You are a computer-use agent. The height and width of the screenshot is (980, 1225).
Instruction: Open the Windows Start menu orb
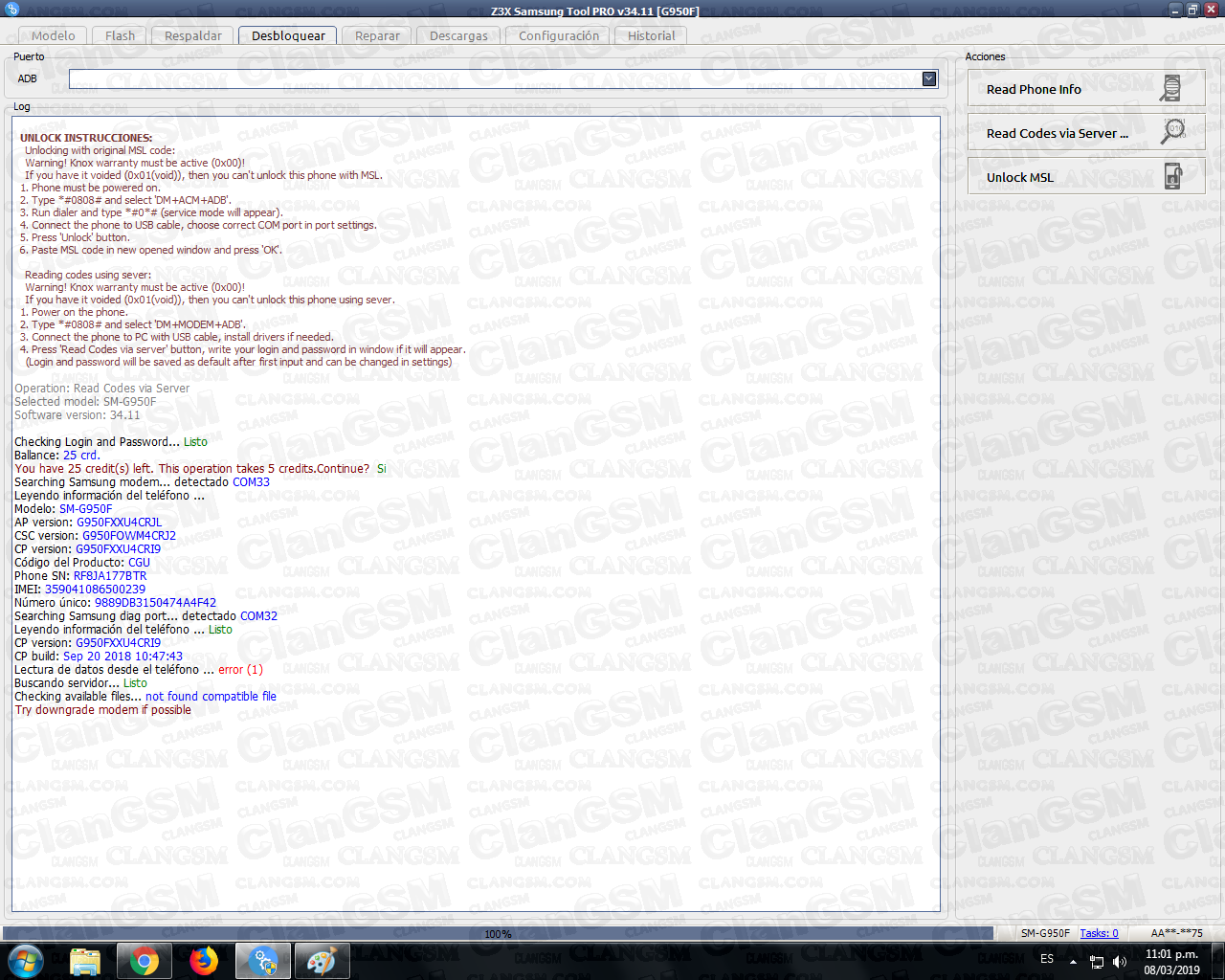(26, 961)
